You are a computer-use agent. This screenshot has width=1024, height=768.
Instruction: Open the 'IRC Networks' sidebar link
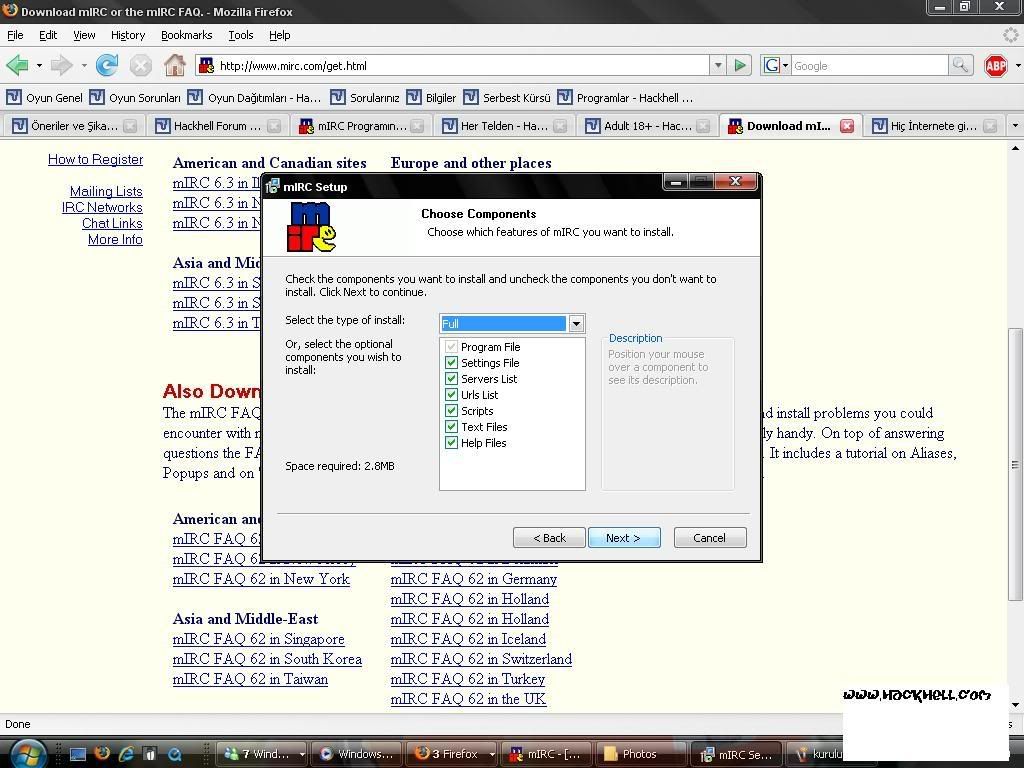102,207
